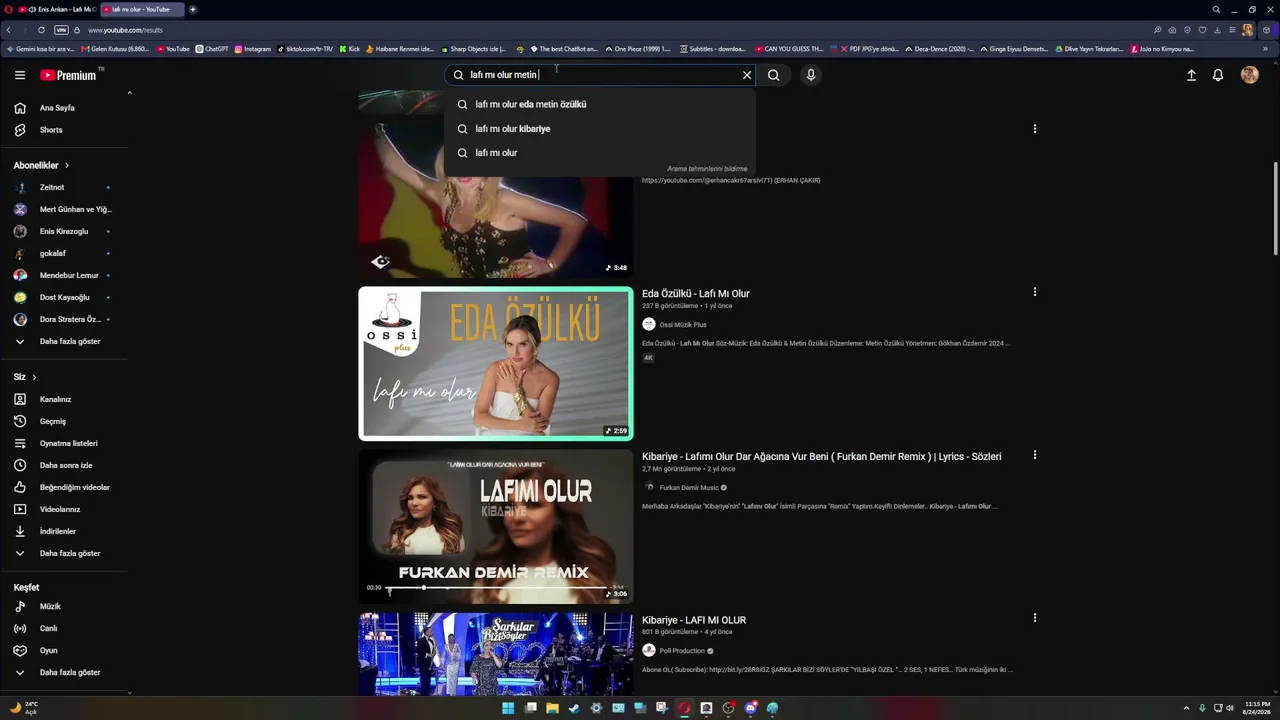Image resolution: width=1280 pixels, height=720 pixels.
Task: Open more options for Kibariye - LAFI MI OLUR
Action: [x=1035, y=618]
